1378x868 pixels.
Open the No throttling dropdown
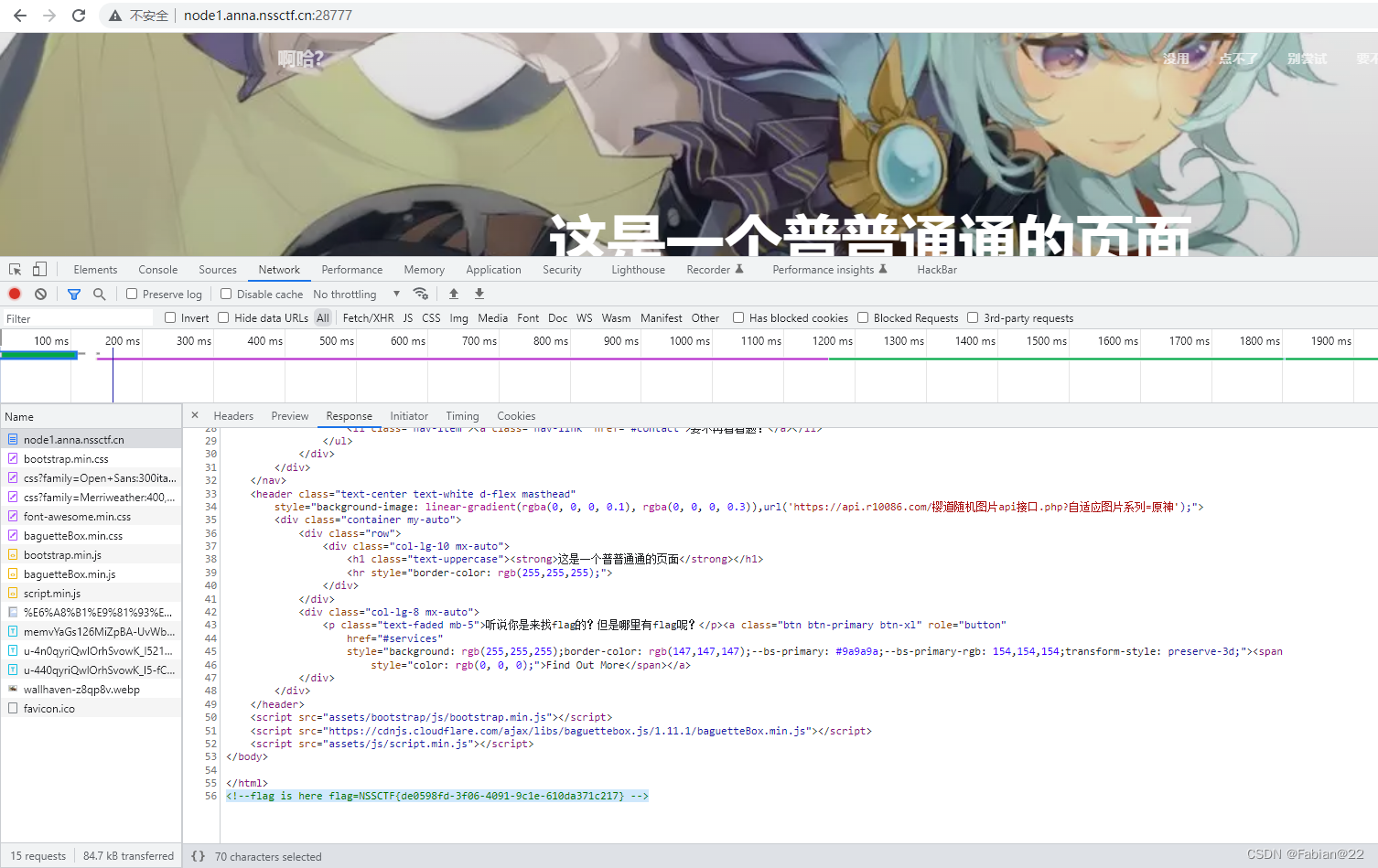[x=357, y=294]
